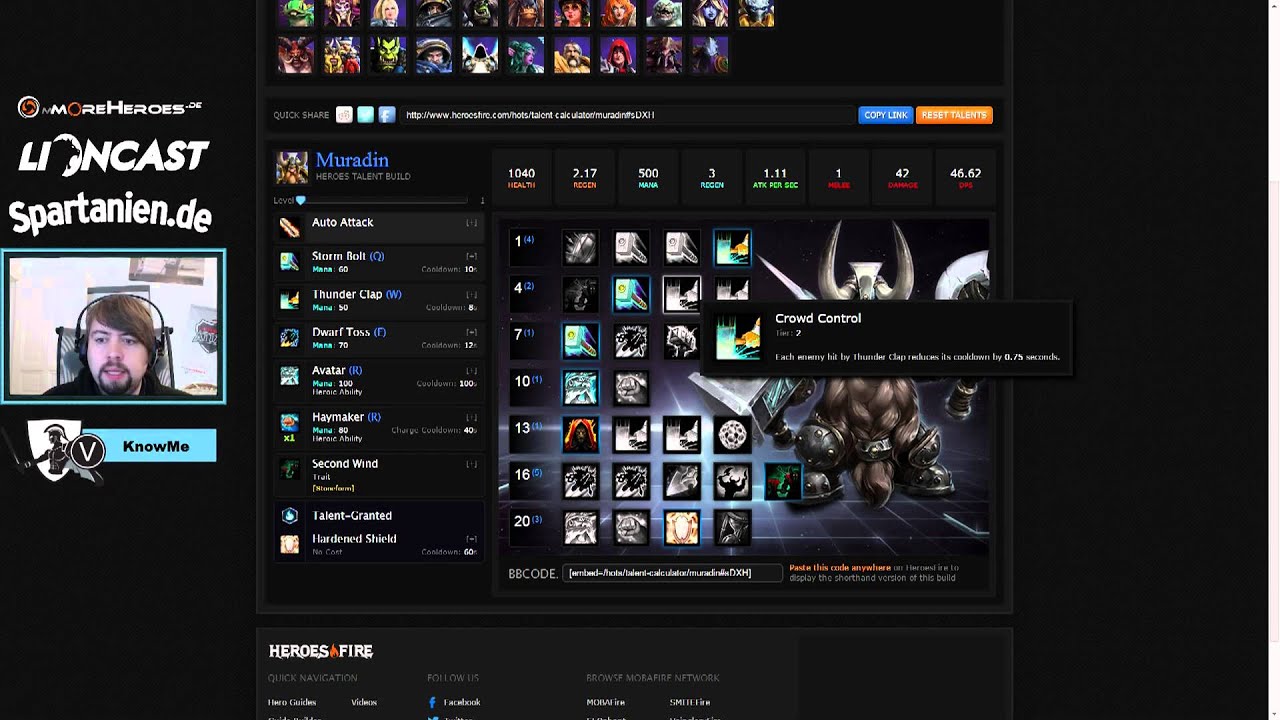Select second talent in level 7 row
Screen dimensions: 1280x720
pos(631,341)
